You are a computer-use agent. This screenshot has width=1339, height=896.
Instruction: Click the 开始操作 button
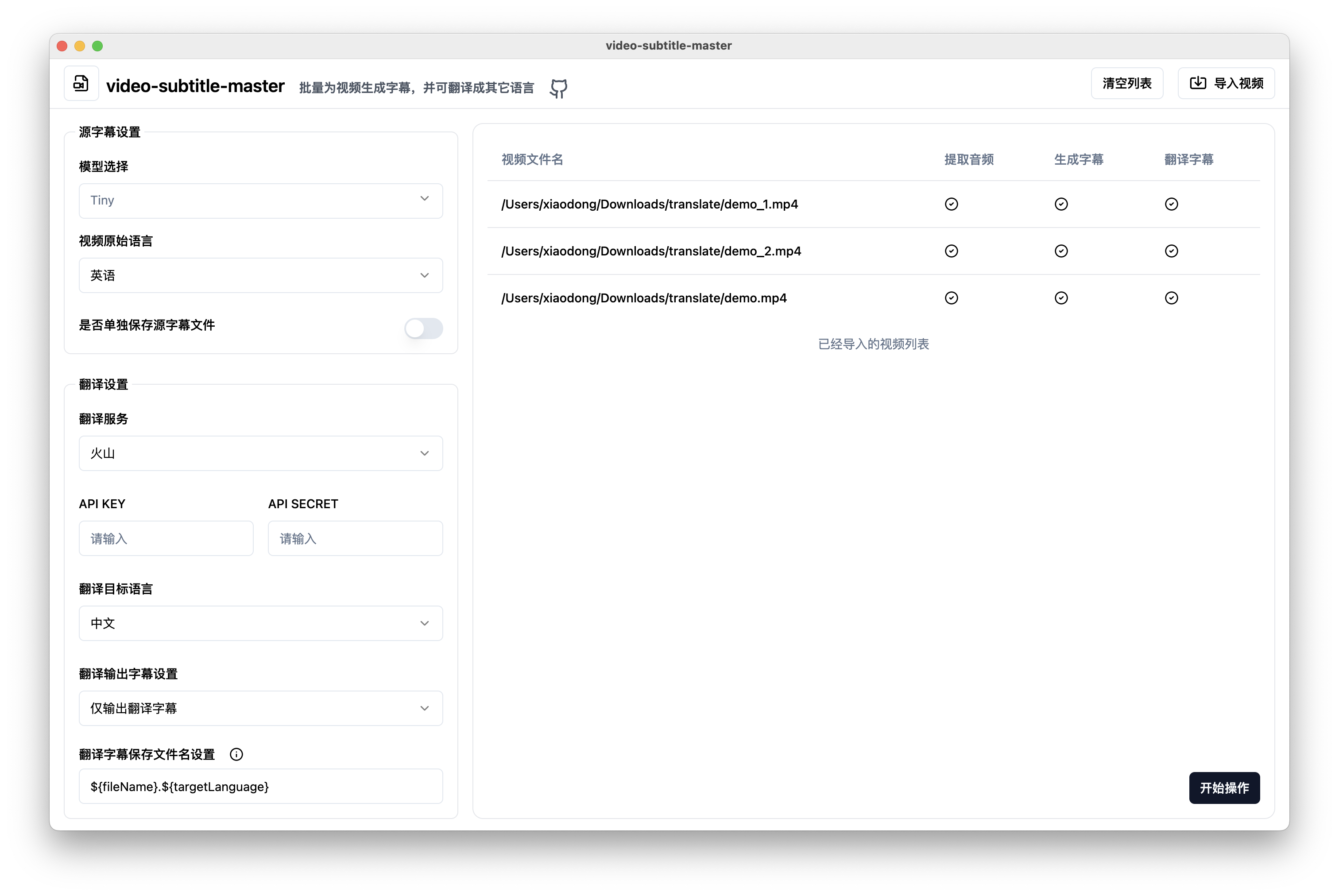coord(1224,788)
